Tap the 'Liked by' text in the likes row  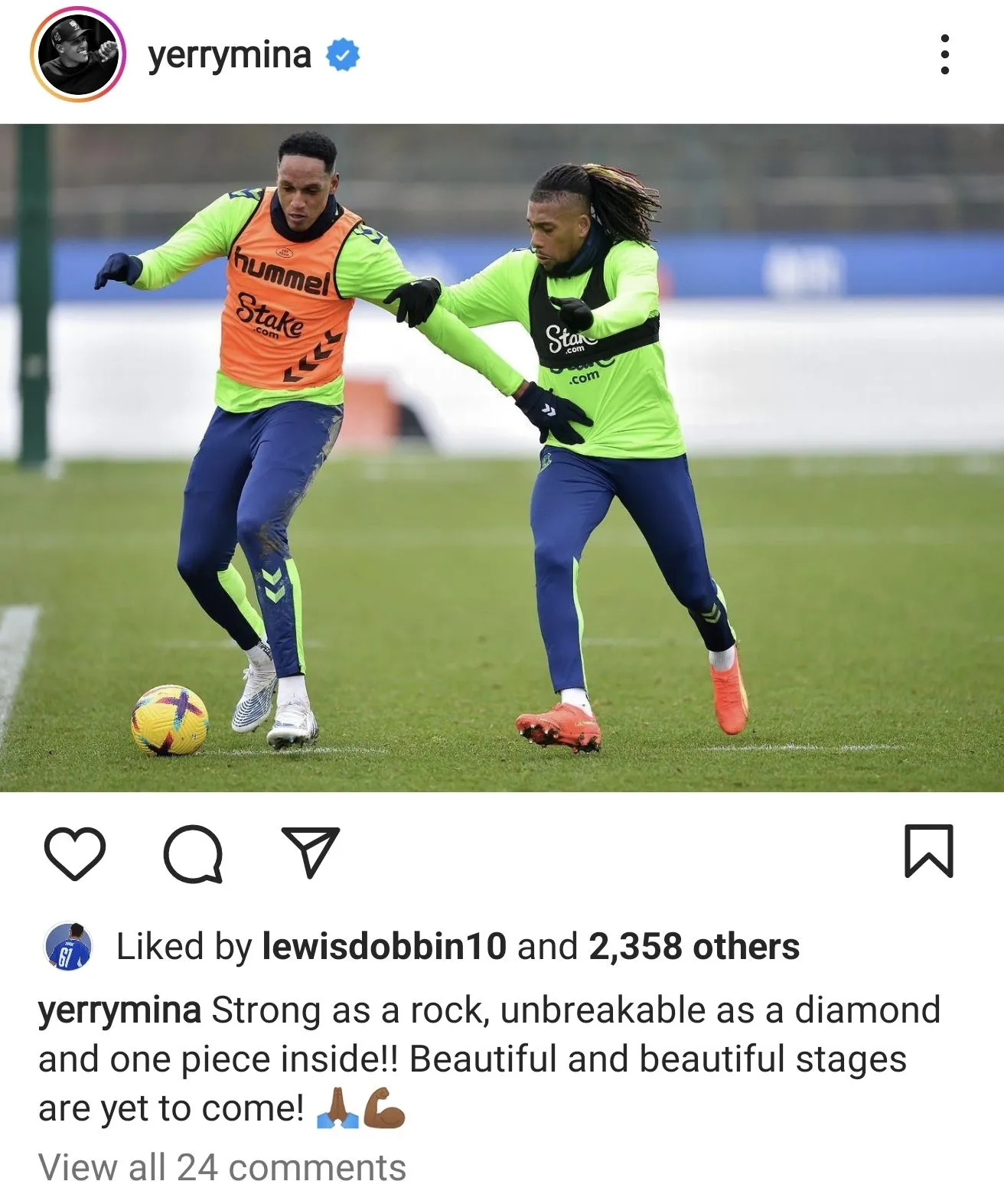pos(184,947)
